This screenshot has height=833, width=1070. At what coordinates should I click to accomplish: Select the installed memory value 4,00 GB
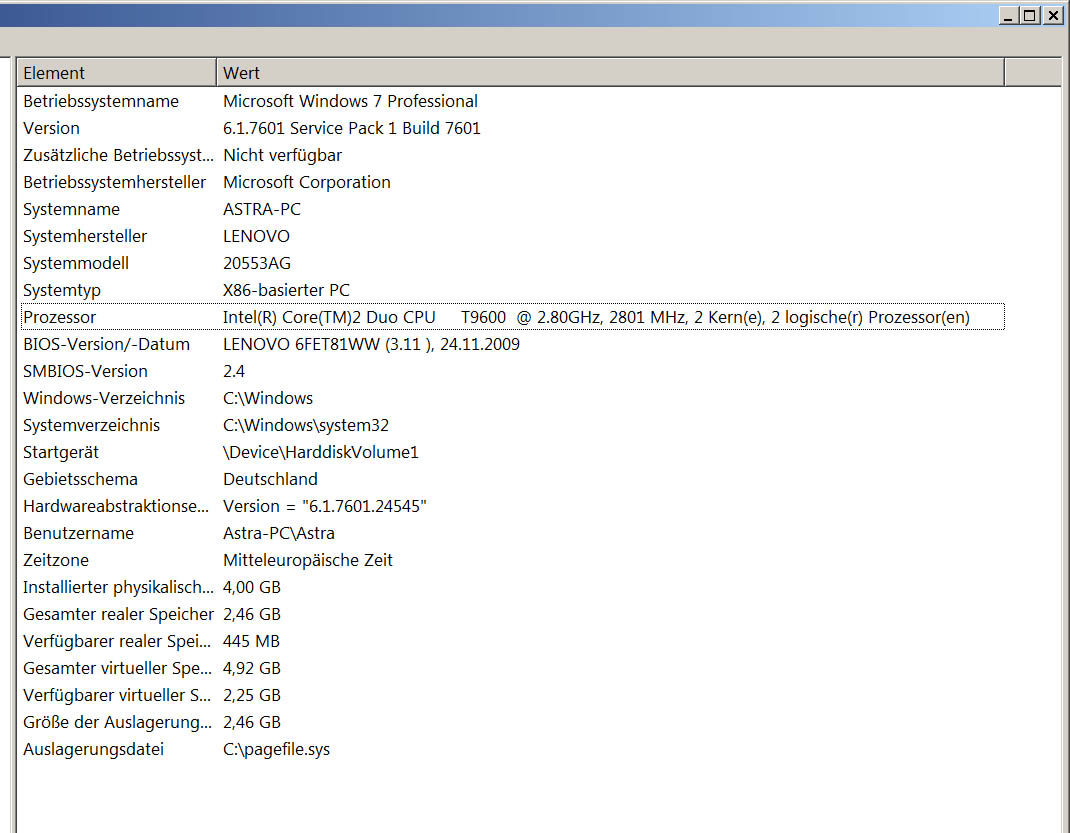point(252,587)
